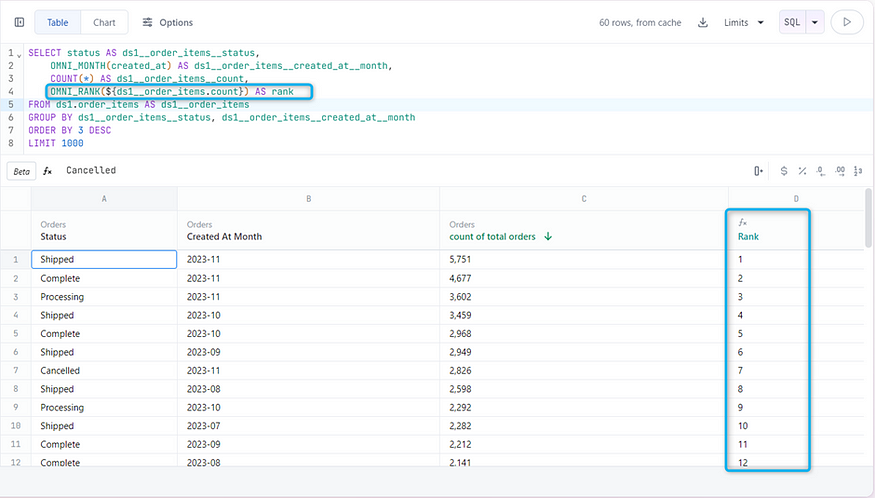Add a calculation column icon
This screenshot has width=875, height=498.
pos(758,171)
